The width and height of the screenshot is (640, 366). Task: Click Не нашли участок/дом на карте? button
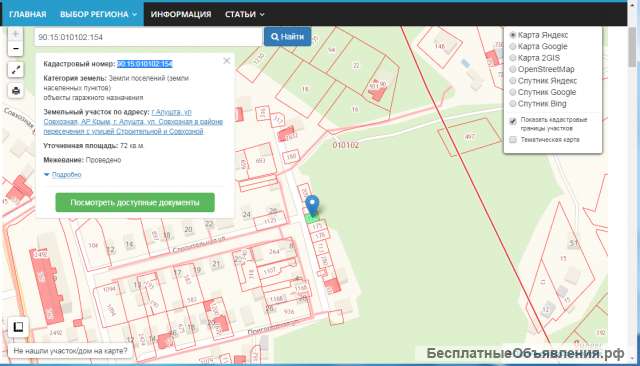70,351
